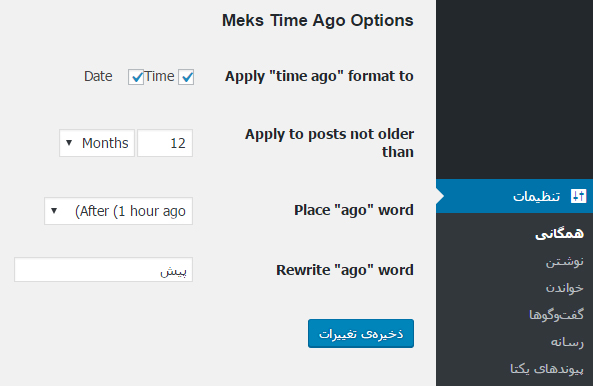Image resolution: width=593 pixels, height=386 pixels.
Task: Click the Time checkbox label
Action: click(x=159, y=76)
